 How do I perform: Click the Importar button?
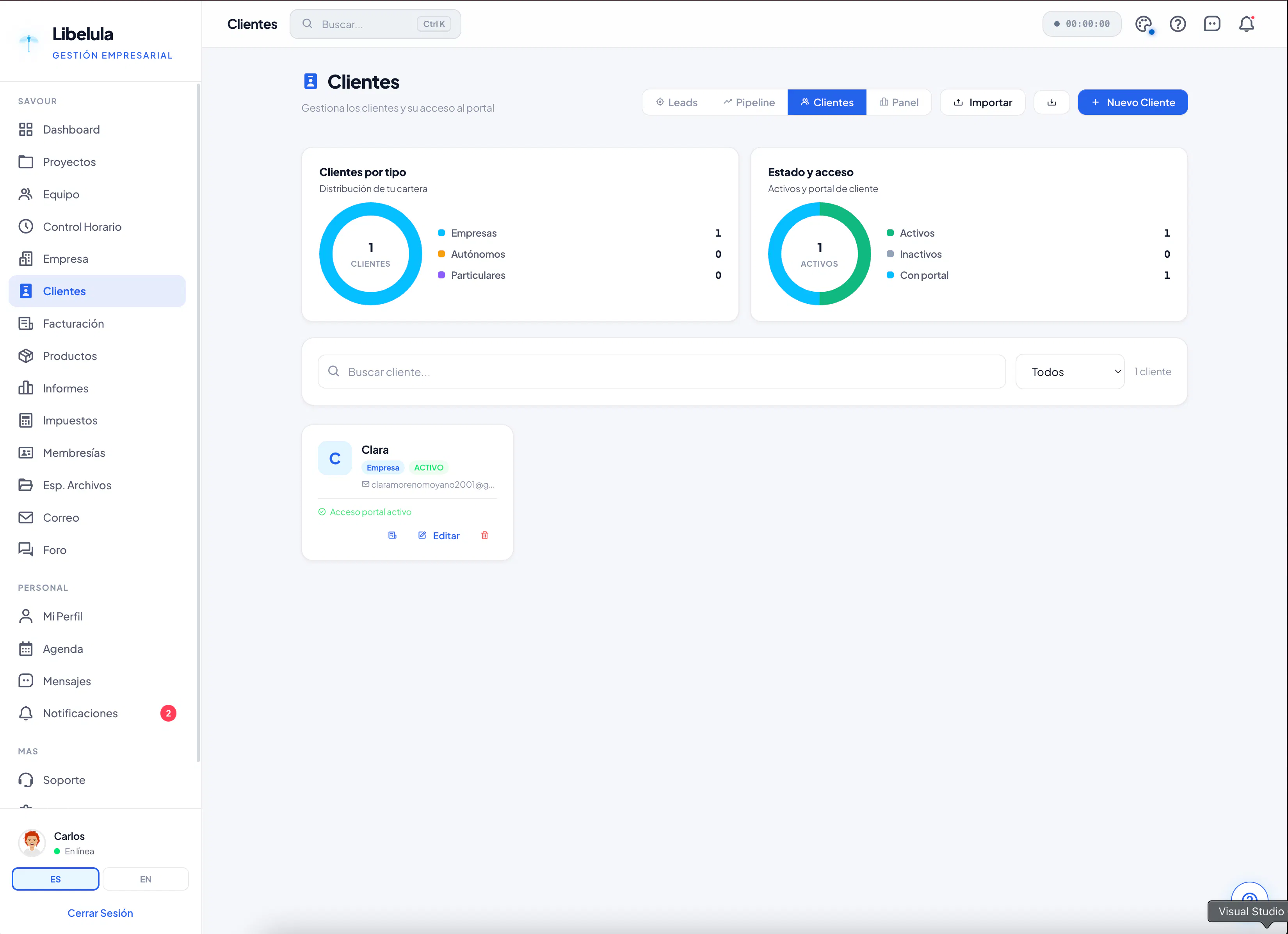pyautogui.click(x=982, y=102)
